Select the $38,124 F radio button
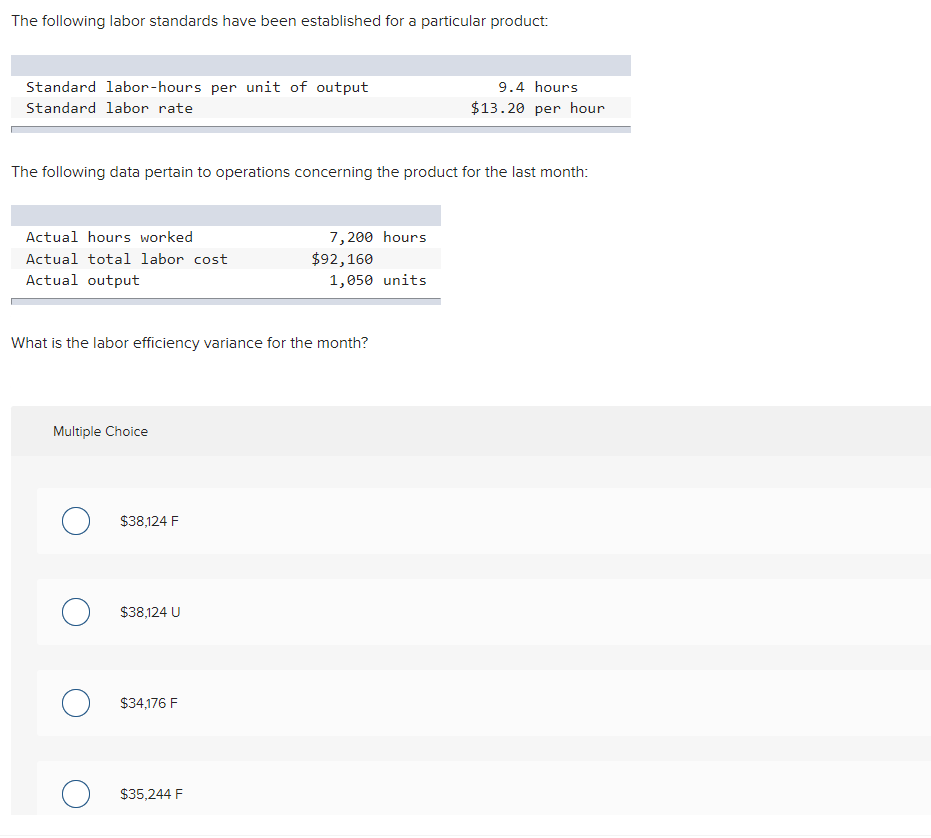This screenshot has height=838, width=931. pyautogui.click(x=75, y=521)
